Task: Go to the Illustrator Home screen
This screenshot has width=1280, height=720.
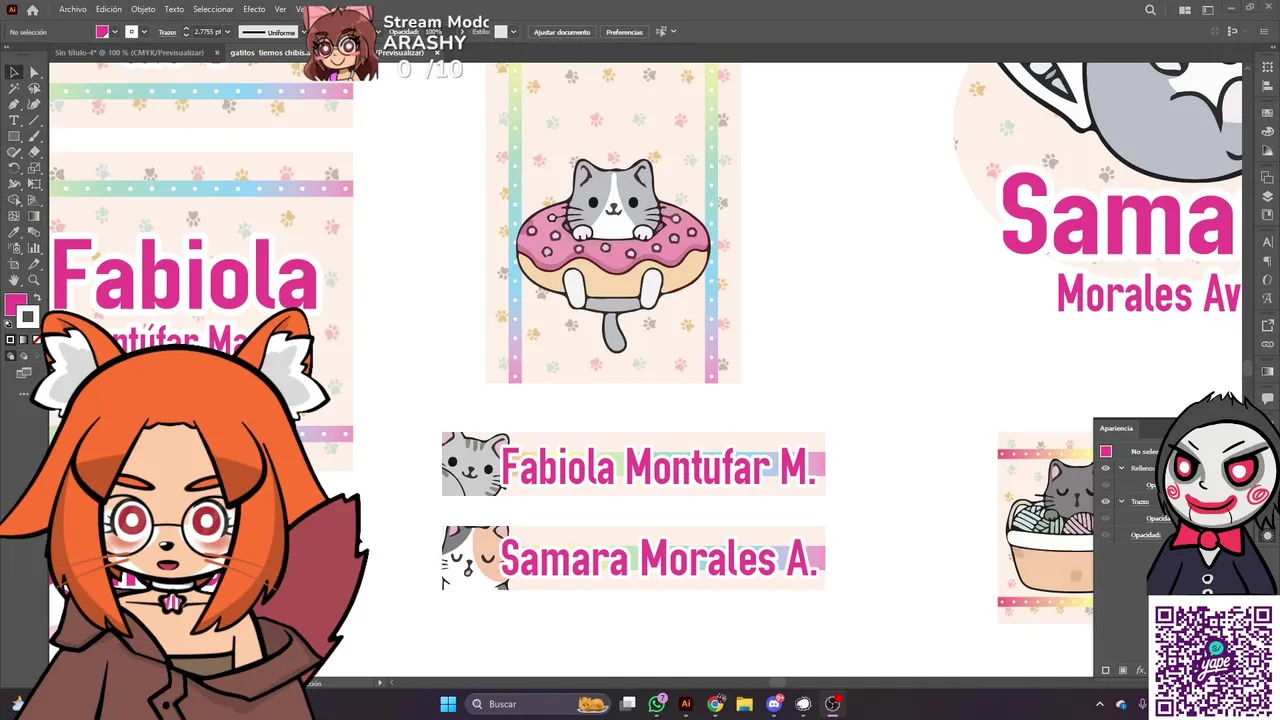Action: pyautogui.click(x=32, y=10)
